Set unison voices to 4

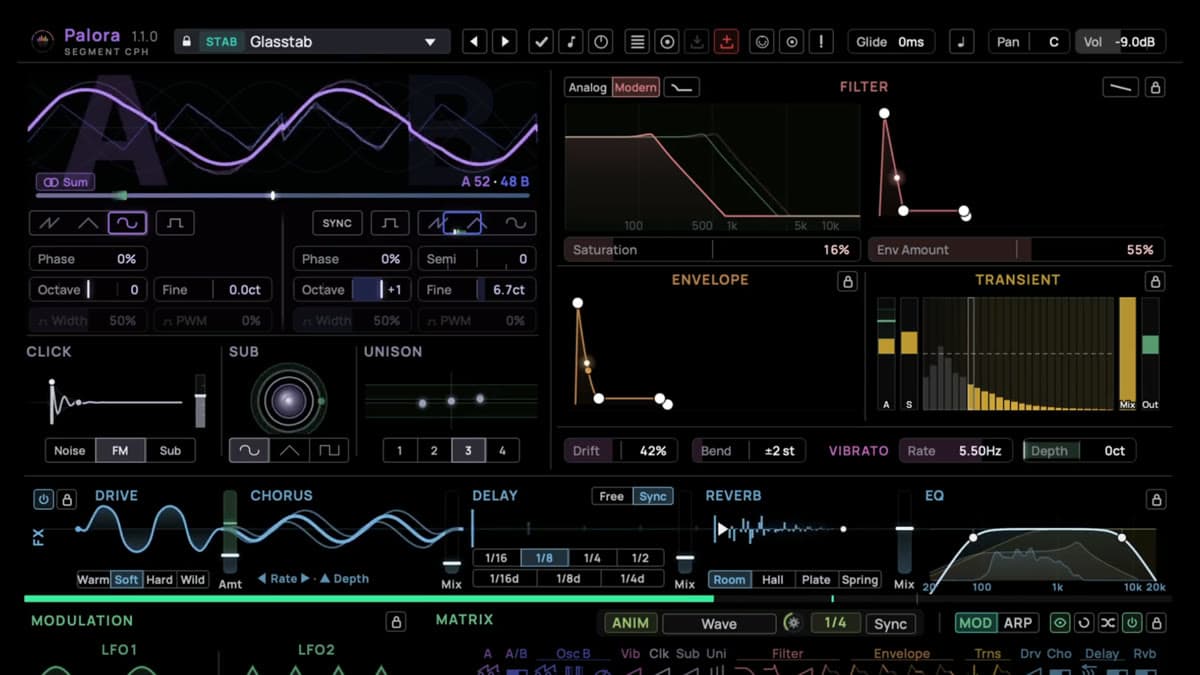(x=502, y=451)
